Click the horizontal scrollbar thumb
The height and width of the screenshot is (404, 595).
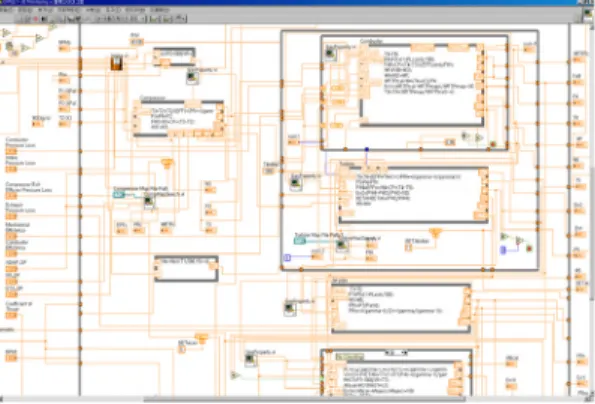click(x=304, y=399)
